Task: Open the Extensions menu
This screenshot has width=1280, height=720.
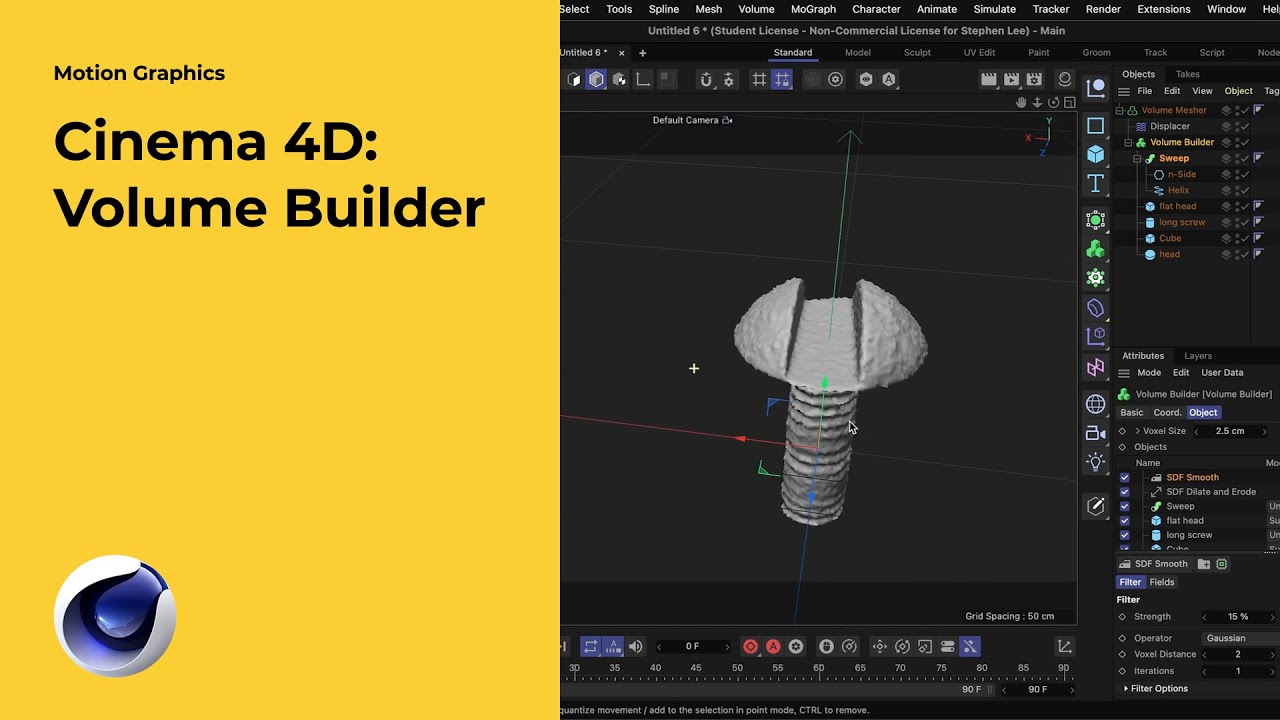Action: (1163, 9)
